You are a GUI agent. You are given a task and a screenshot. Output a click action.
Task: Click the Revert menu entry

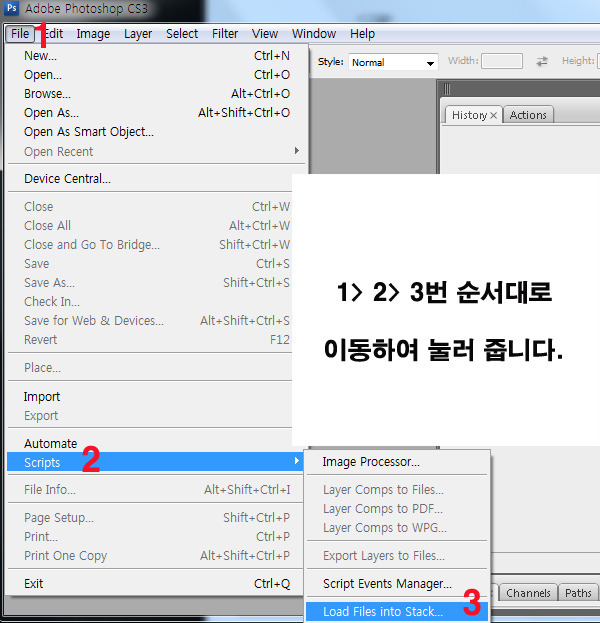click(x=150, y=340)
